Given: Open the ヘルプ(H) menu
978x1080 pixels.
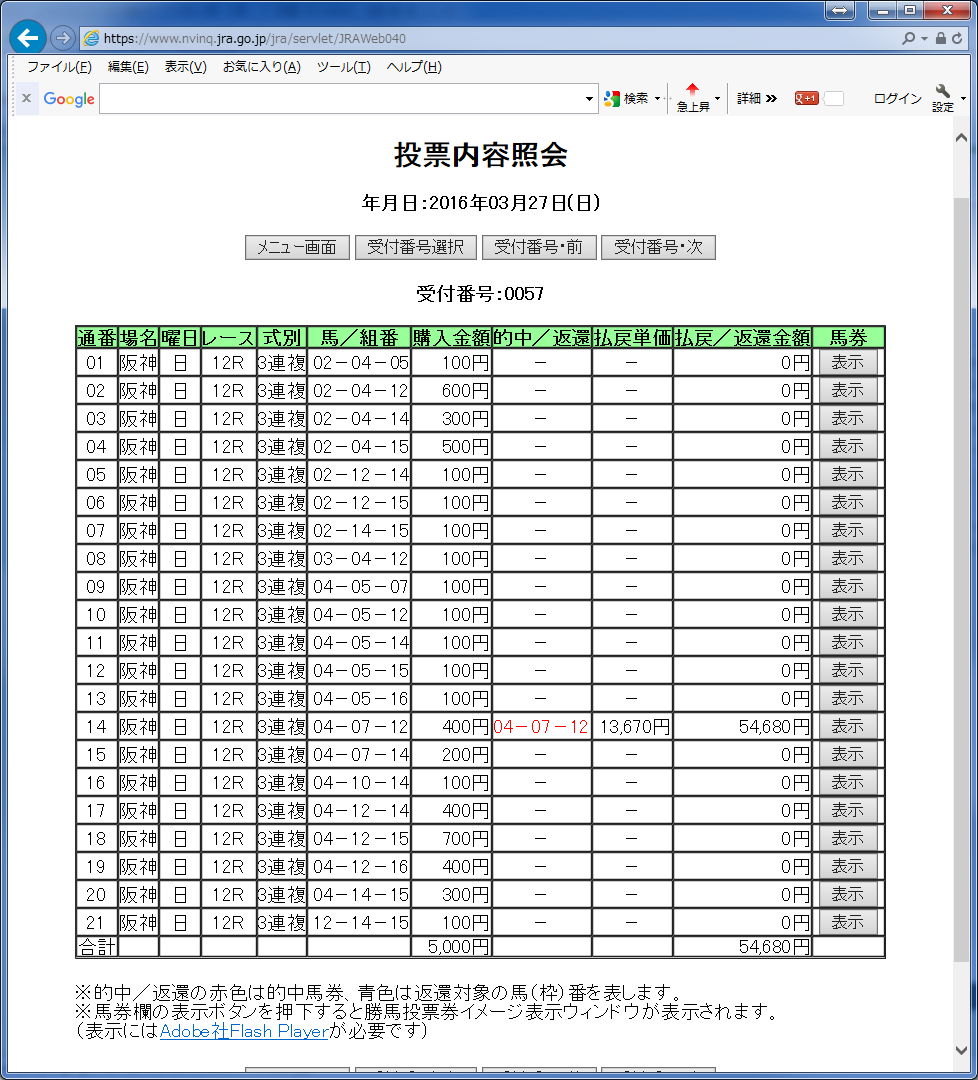Looking at the screenshot, I should 414,67.
